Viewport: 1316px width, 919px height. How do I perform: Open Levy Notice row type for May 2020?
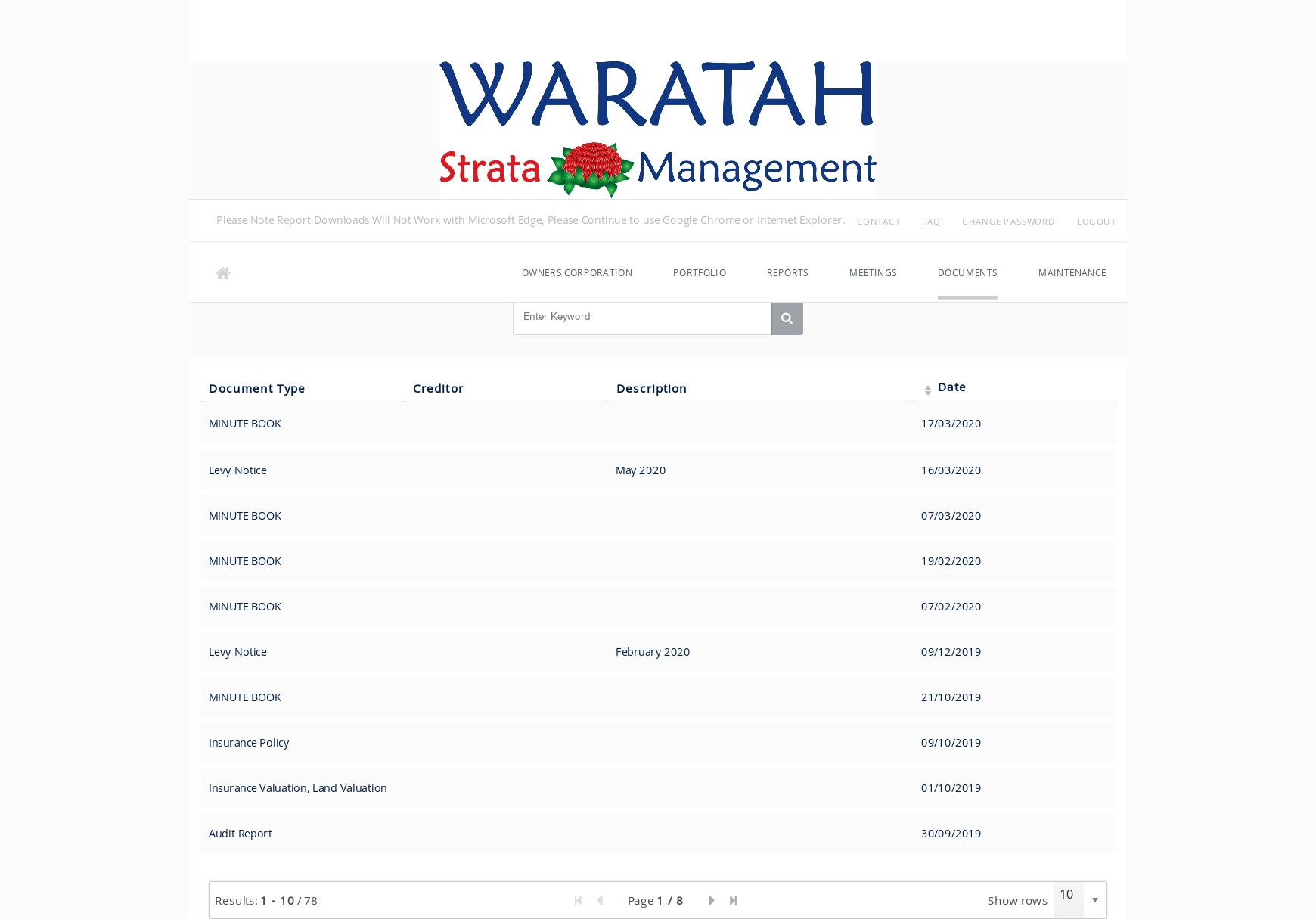tap(237, 470)
